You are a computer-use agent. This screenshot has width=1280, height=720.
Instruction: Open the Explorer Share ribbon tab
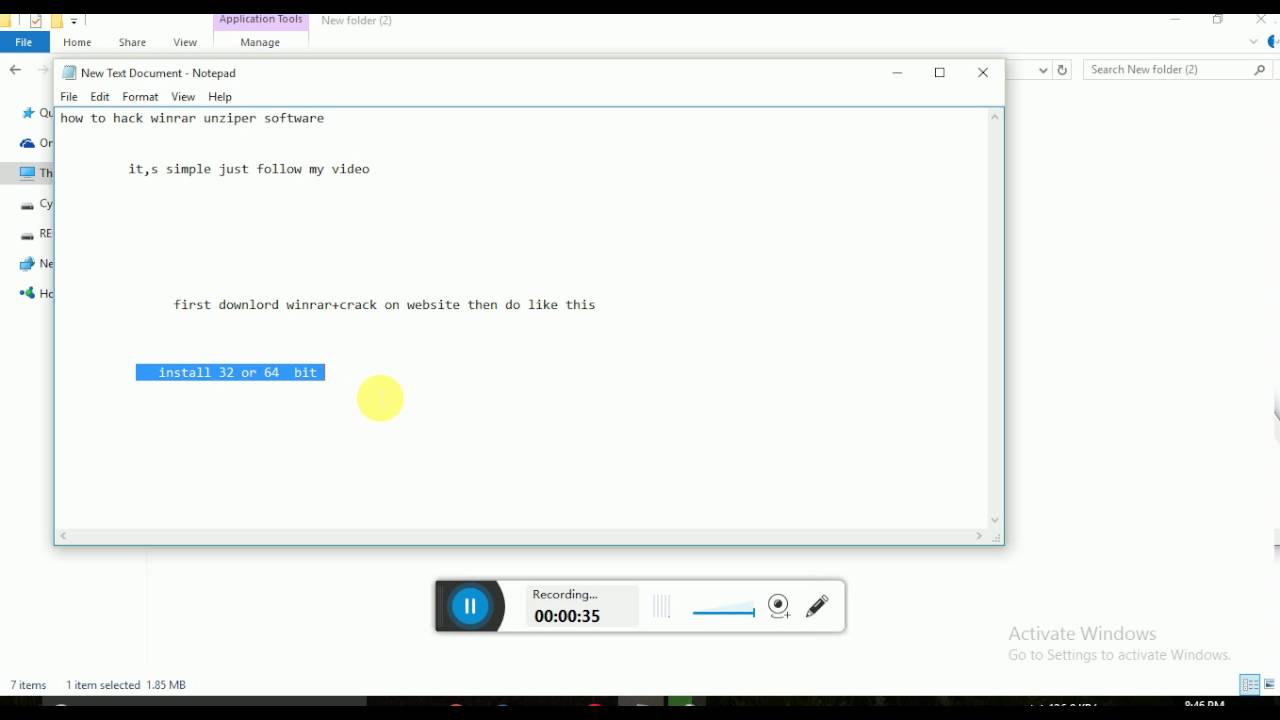[x=132, y=42]
